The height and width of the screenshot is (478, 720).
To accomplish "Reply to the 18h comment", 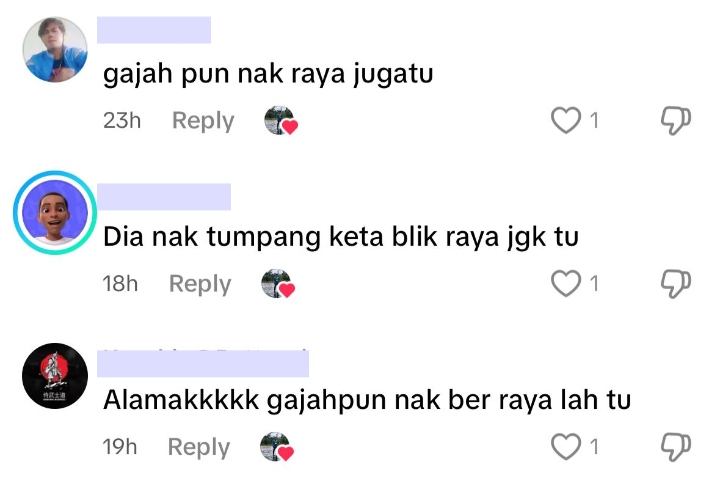I will (x=200, y=284).
